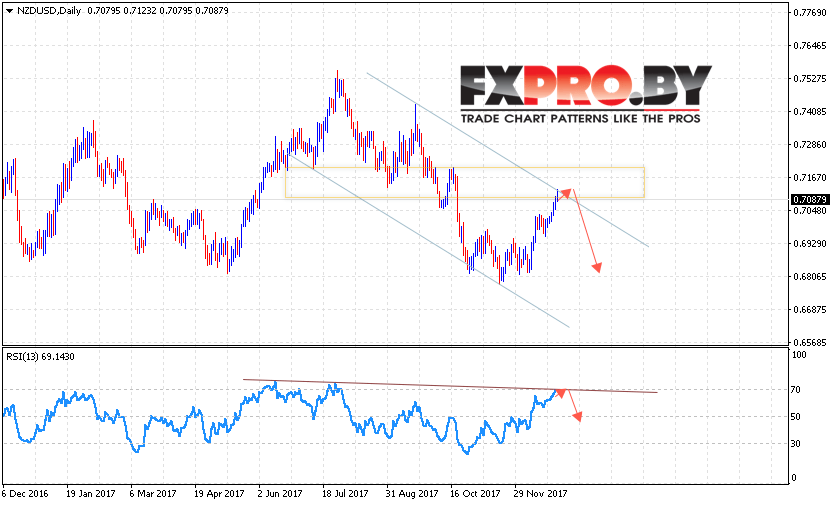Click the 6 Mar 2017 date label
831x505 pixels.
coord(153,494)
